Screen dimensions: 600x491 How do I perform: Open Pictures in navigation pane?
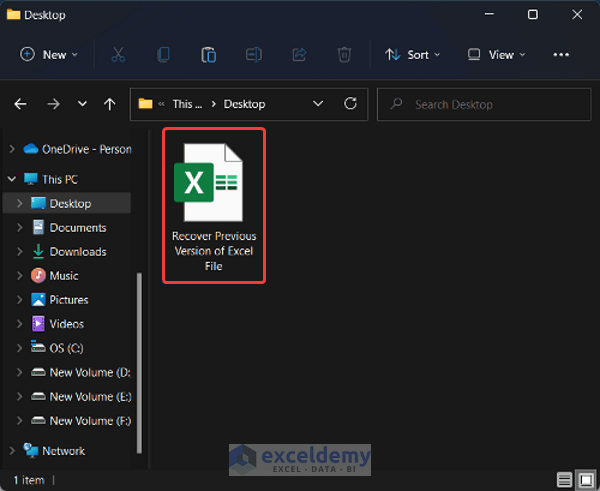[x=60, y=300]
